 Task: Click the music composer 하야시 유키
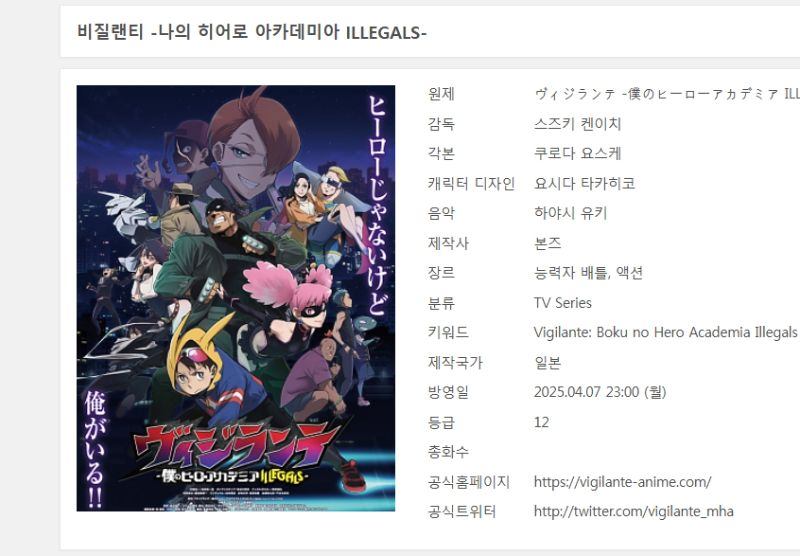tap(570, 213)
